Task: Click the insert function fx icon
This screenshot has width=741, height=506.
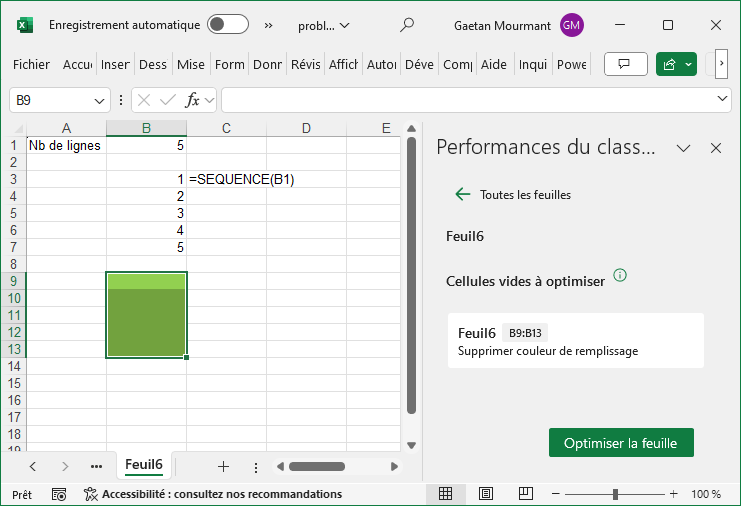Action: point(193,100)
